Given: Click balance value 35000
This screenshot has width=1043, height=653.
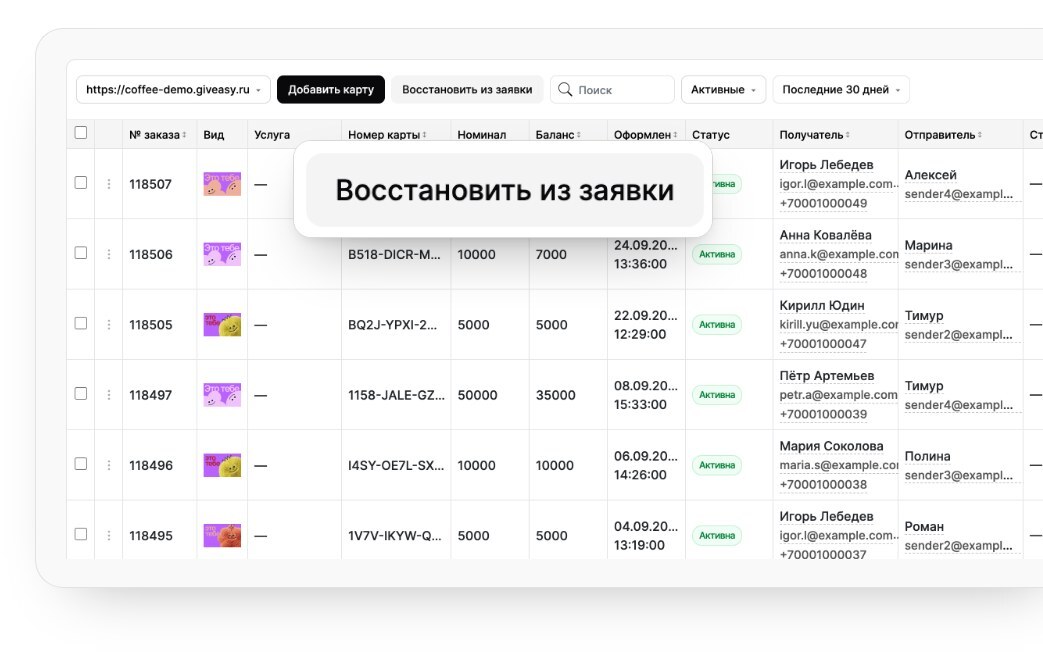Looking at the screenshot, I should 555,395.
